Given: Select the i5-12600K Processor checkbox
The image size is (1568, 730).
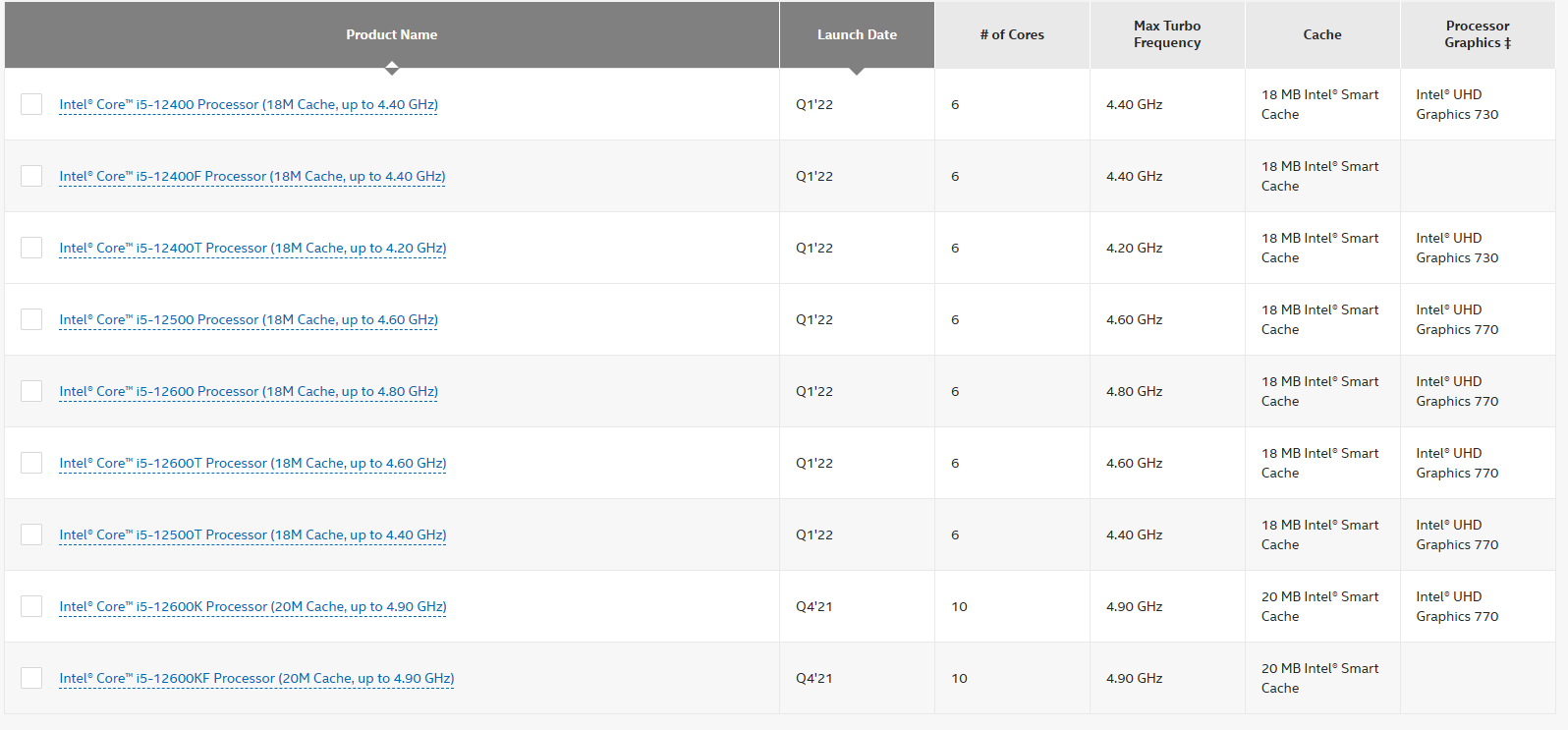Looking at the screenshot, I should click(31, 606).
